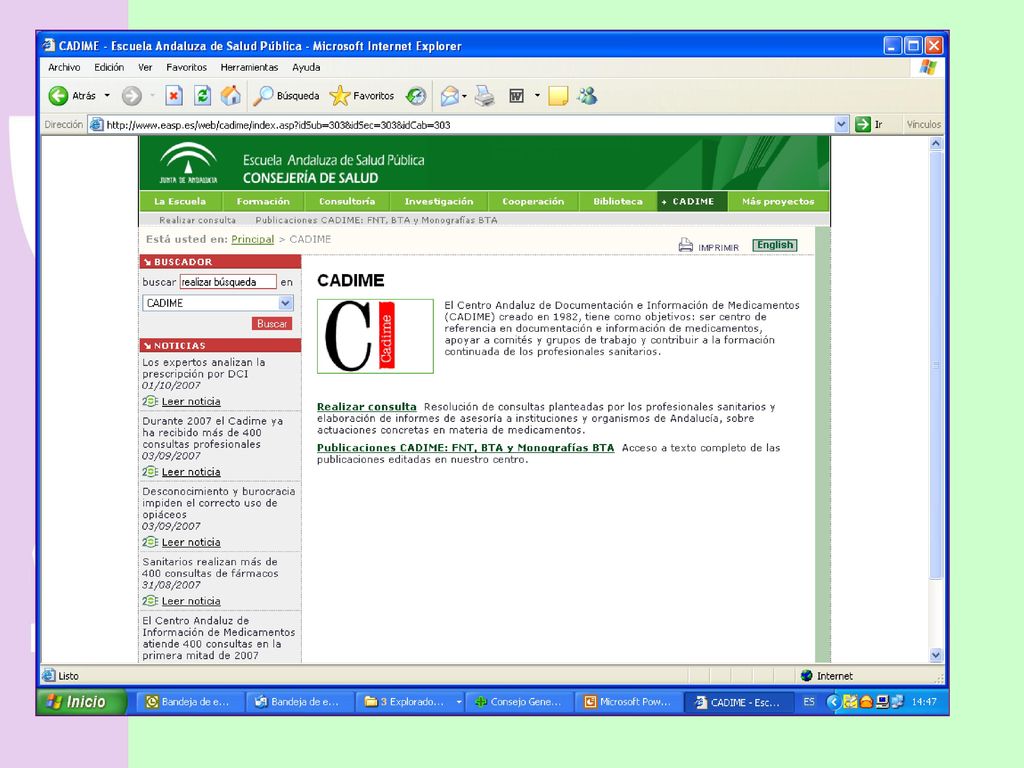This screenshot has width=1024, height=768.
Task: Click inside the buscar search text field
Action: (228, 282)
